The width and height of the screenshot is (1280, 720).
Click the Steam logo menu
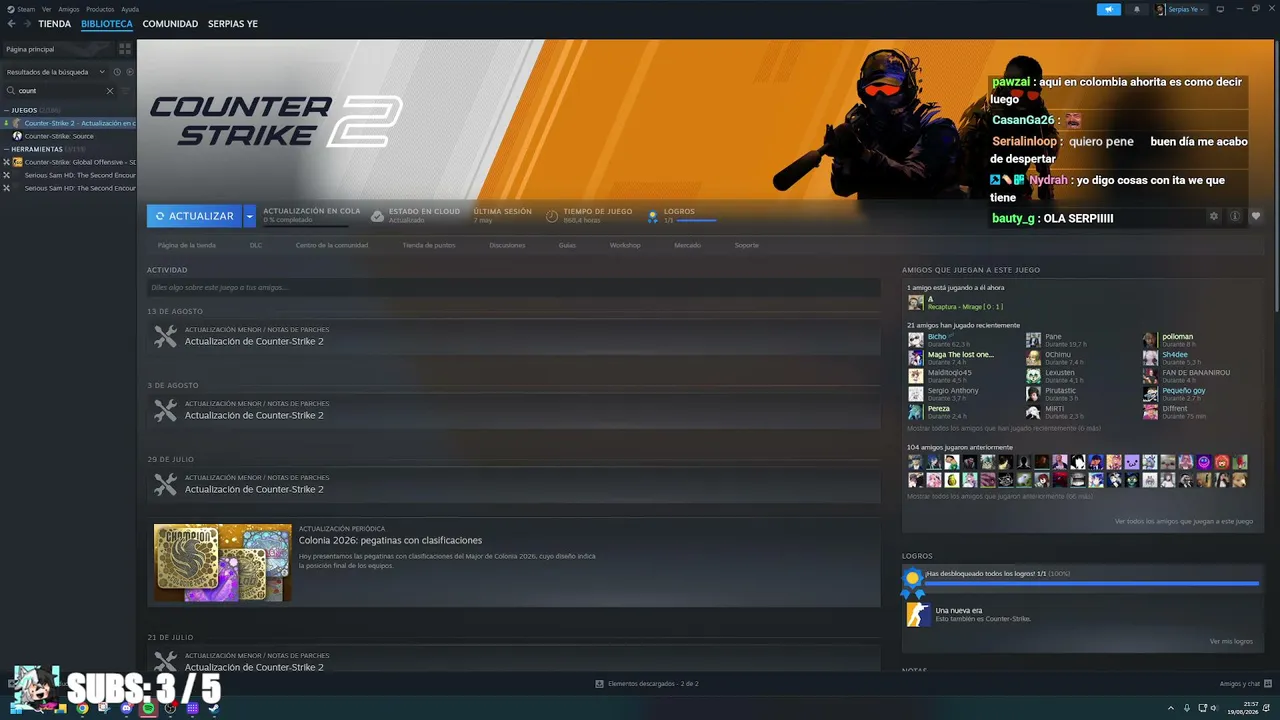(20, 9)
